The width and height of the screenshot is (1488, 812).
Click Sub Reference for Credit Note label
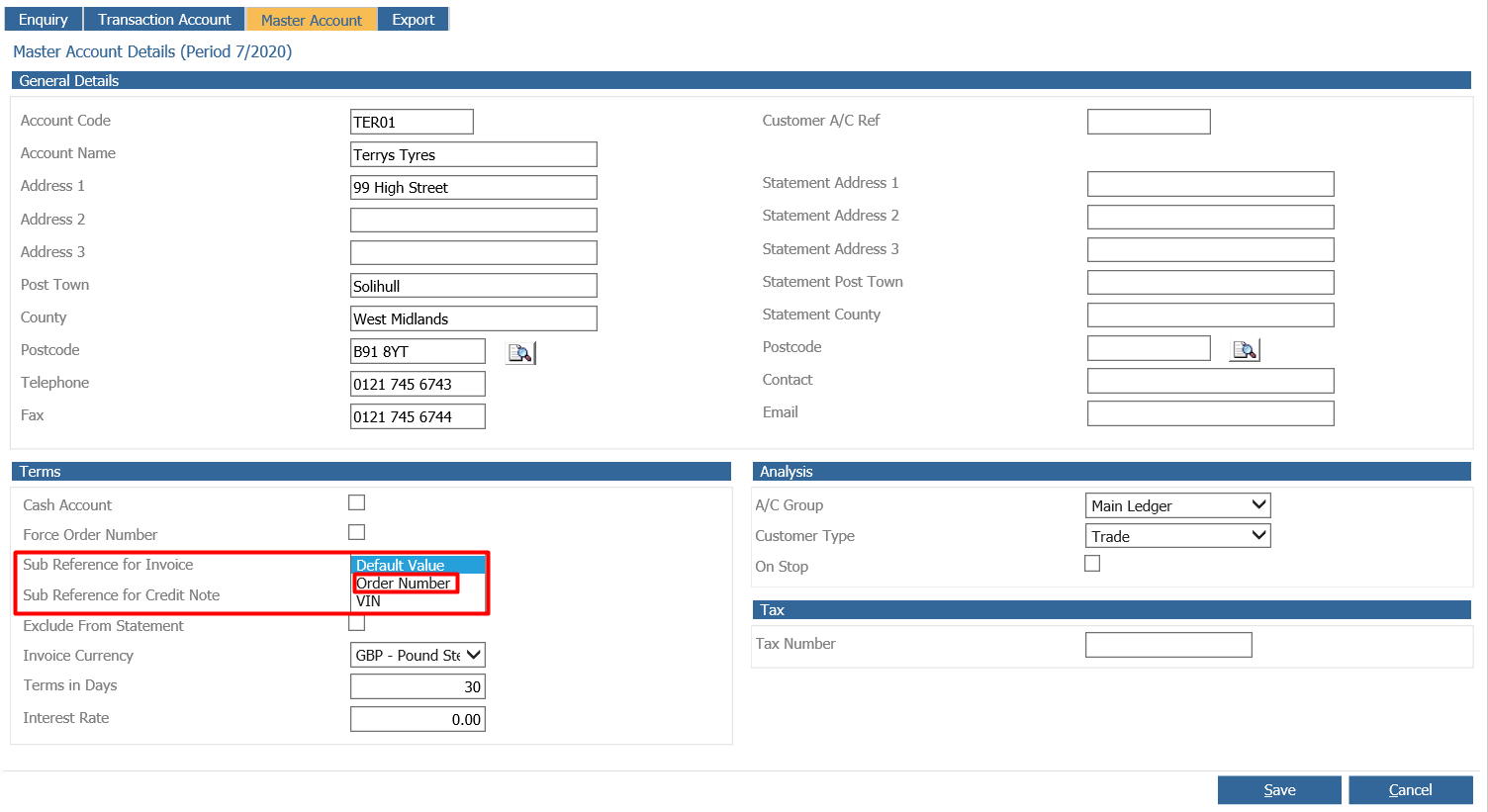121,595
